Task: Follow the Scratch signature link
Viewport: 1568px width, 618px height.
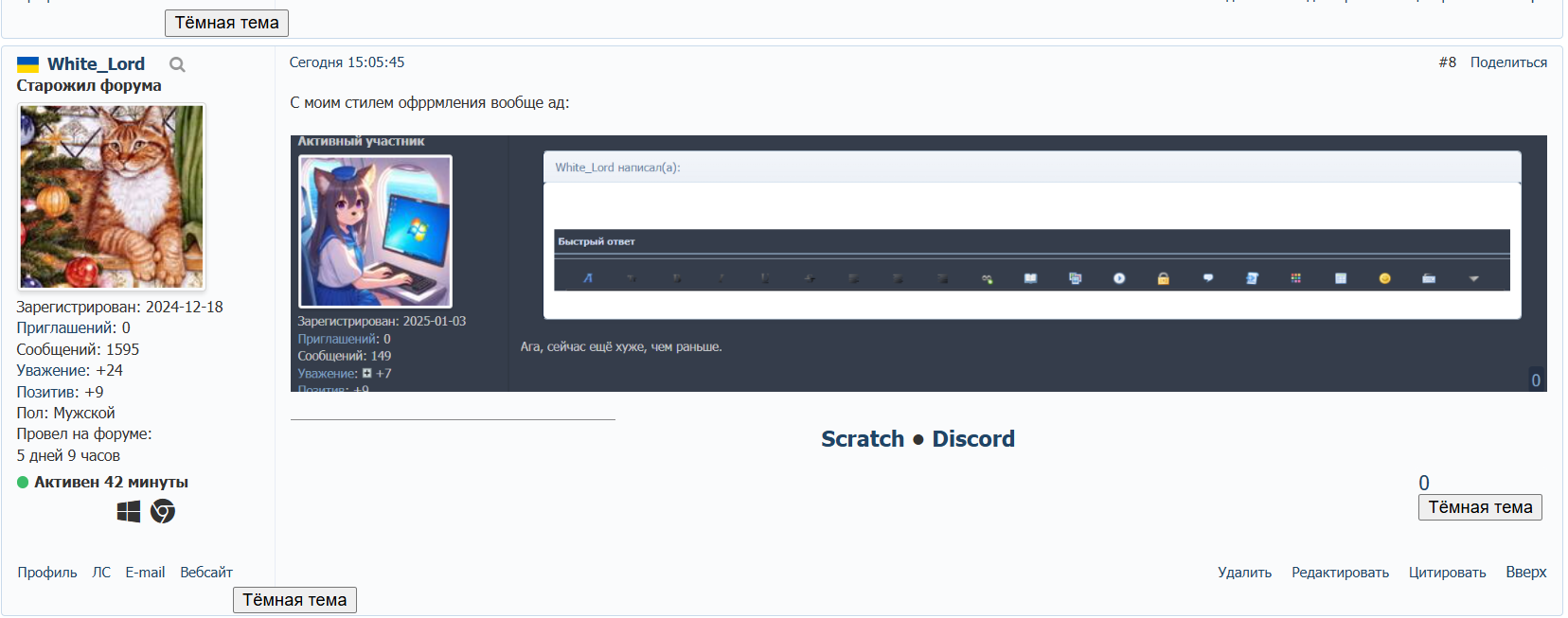Action: point(863,439)
